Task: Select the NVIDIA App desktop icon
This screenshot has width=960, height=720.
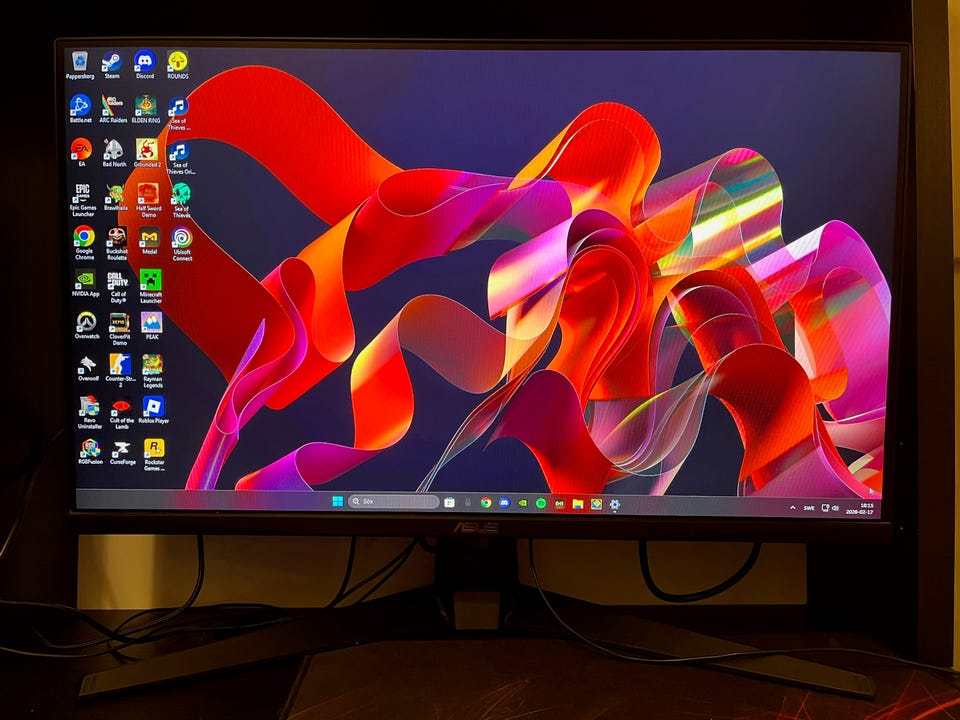Action: pos(85,283)
